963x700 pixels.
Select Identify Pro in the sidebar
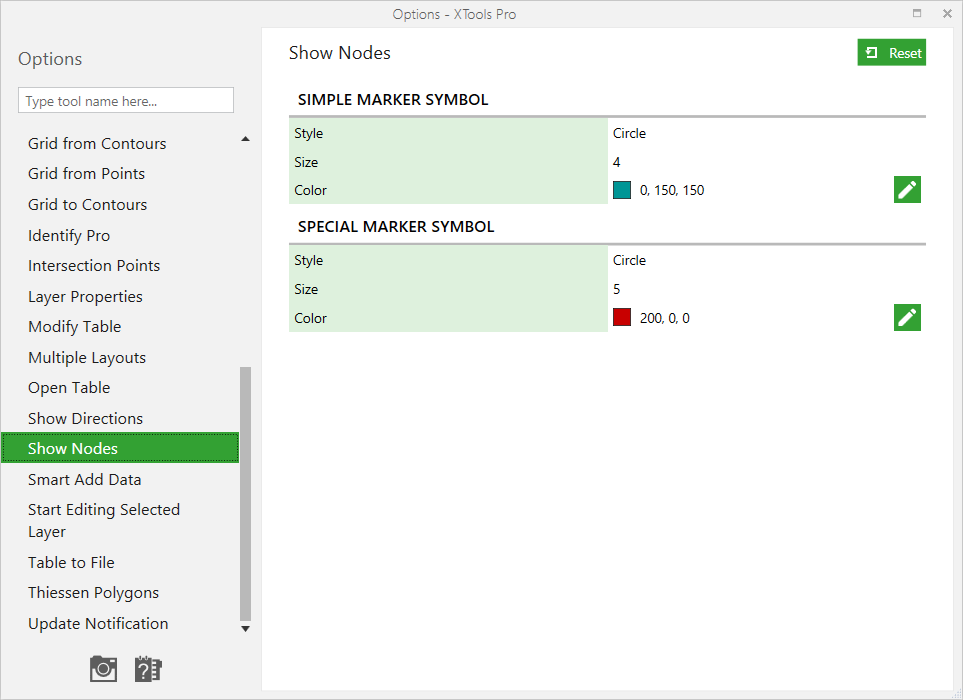69,235
